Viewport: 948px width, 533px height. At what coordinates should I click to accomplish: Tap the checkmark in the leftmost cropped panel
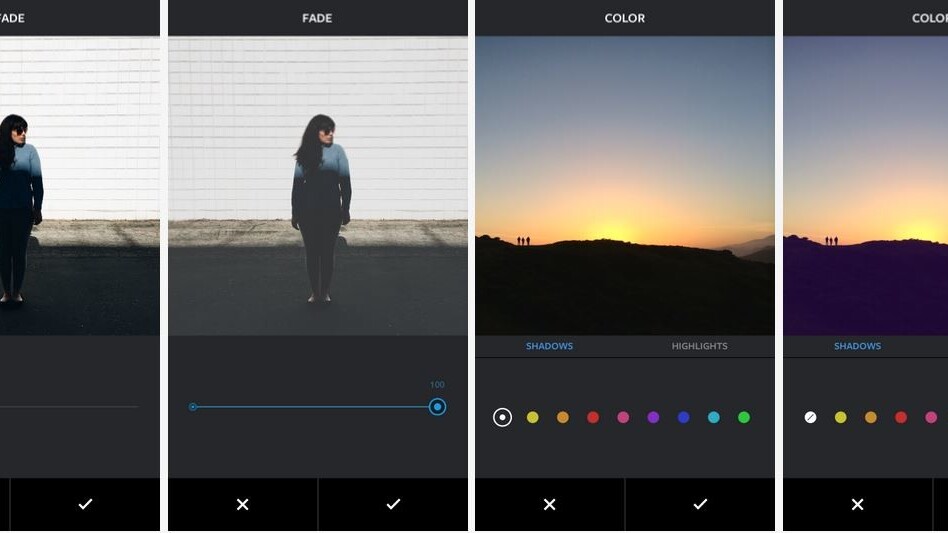[85, 505]
